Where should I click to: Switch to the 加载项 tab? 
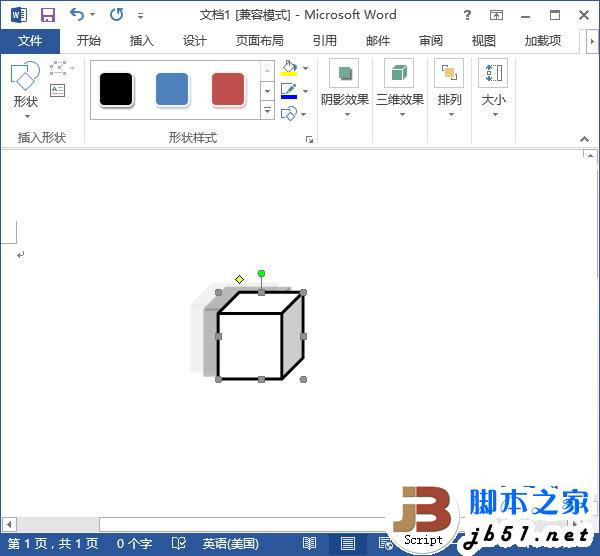(x=543, y=41)
